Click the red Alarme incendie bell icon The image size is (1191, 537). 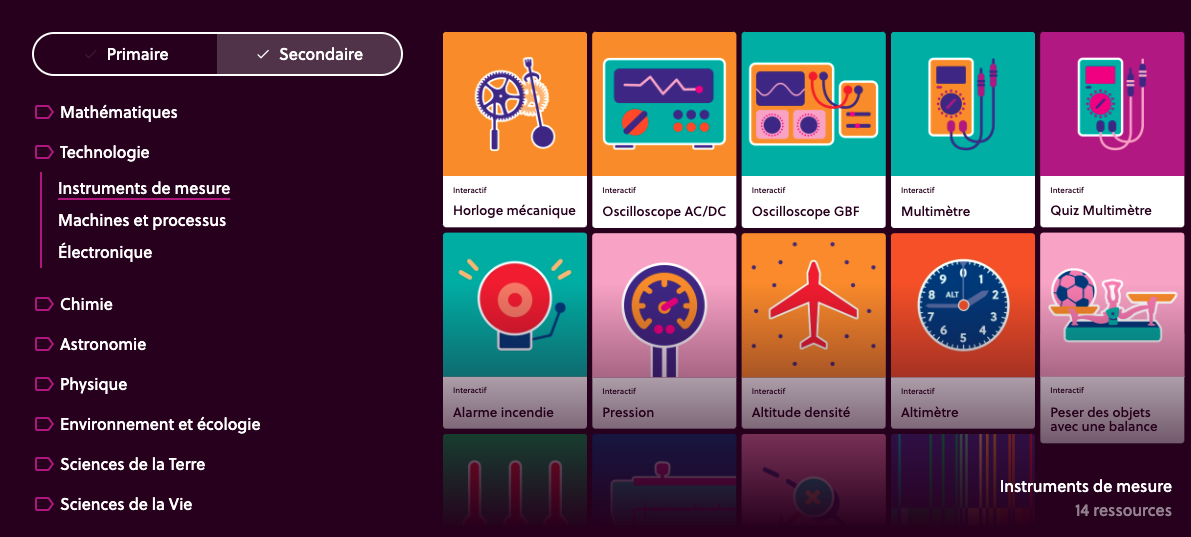[514, 305]
